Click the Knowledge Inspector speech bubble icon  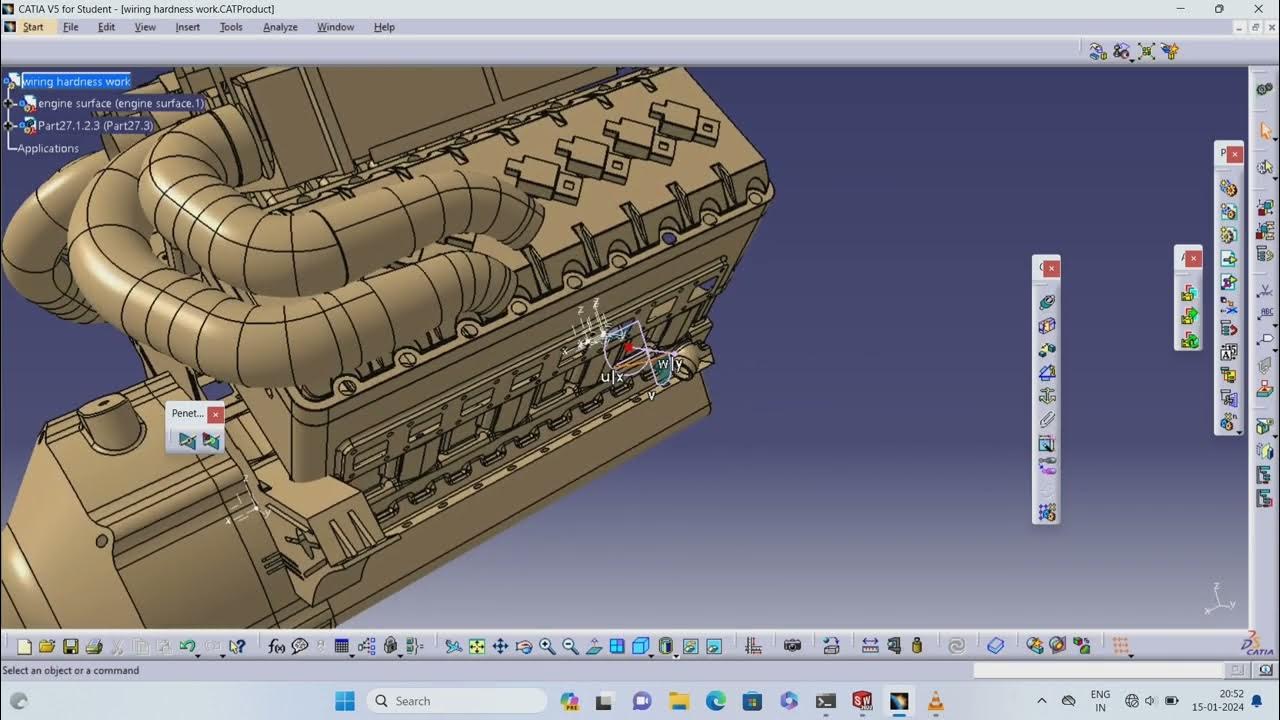[300, 647]
